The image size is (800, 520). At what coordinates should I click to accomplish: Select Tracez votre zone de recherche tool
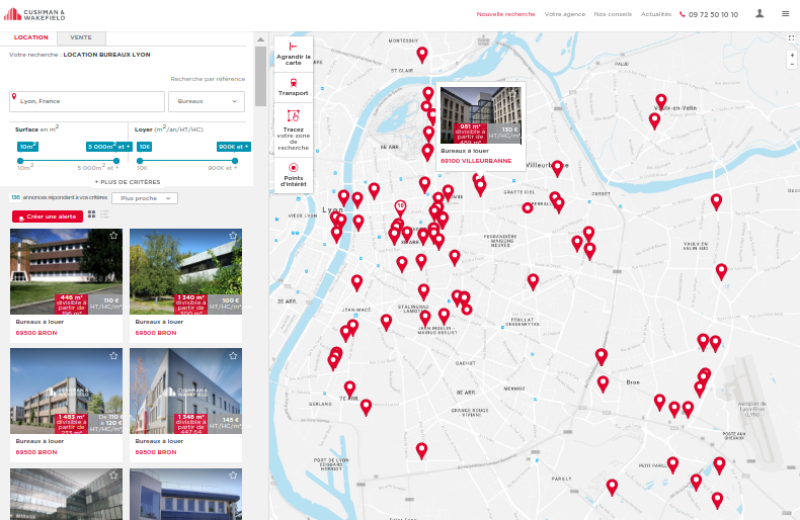click(x=293, y=131)
